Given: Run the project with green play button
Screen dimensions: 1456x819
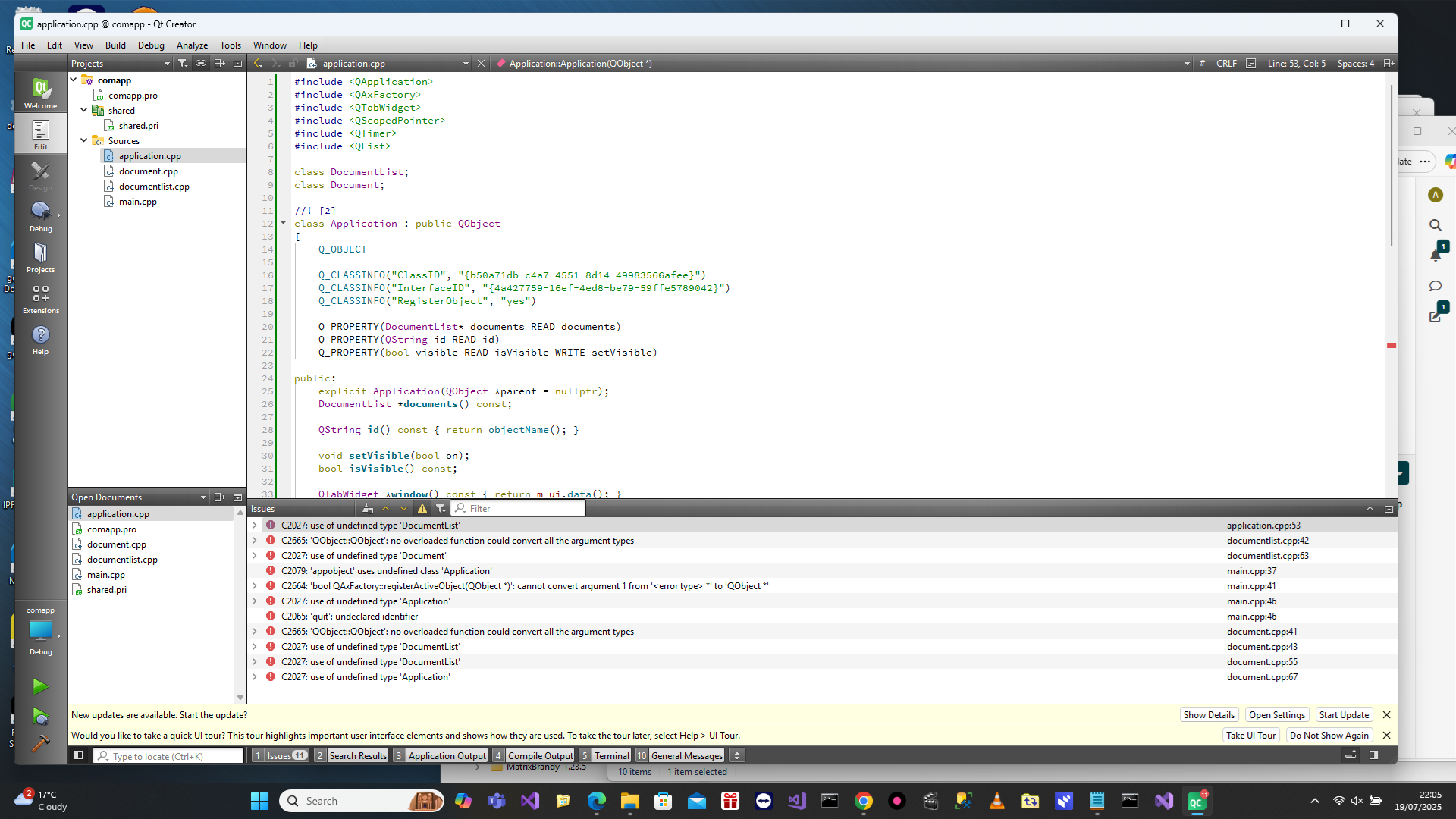Looking at the screenshot, I should point(41,687).
